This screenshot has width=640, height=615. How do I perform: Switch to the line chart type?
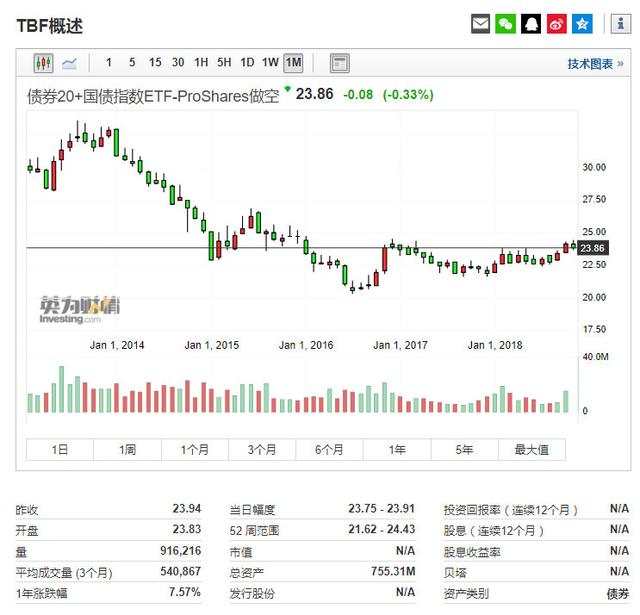click(x=69, y=63)
